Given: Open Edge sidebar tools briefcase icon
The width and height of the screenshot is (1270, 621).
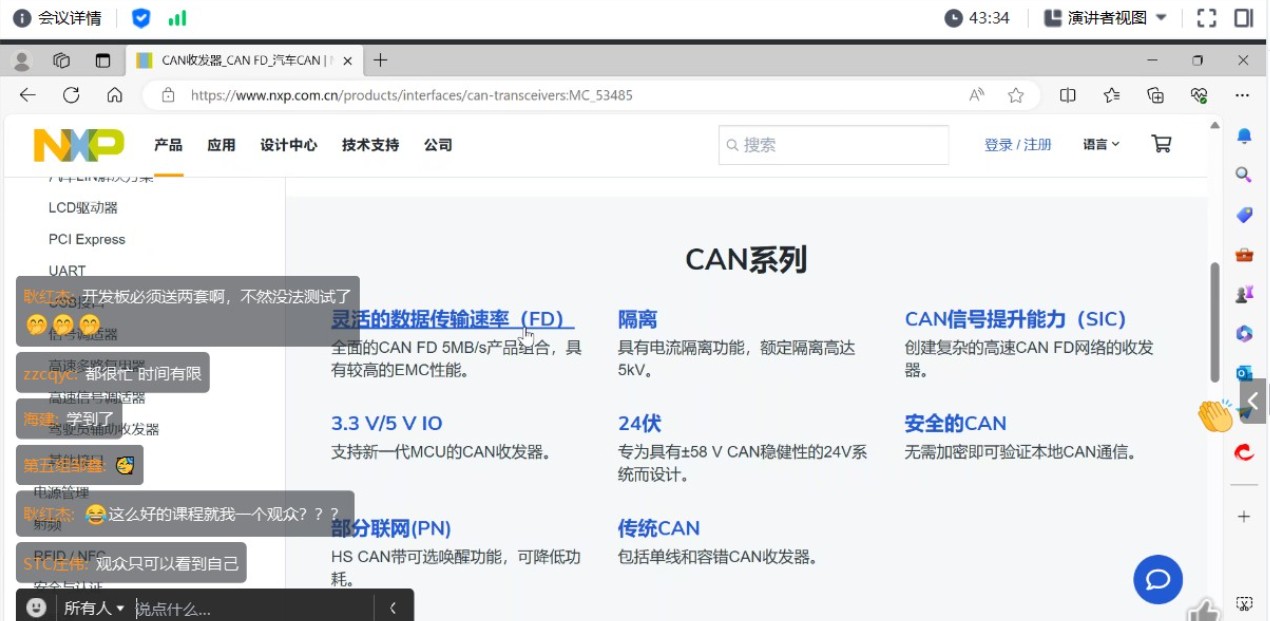Looking at the screenshot, I should pos(1244,254).
